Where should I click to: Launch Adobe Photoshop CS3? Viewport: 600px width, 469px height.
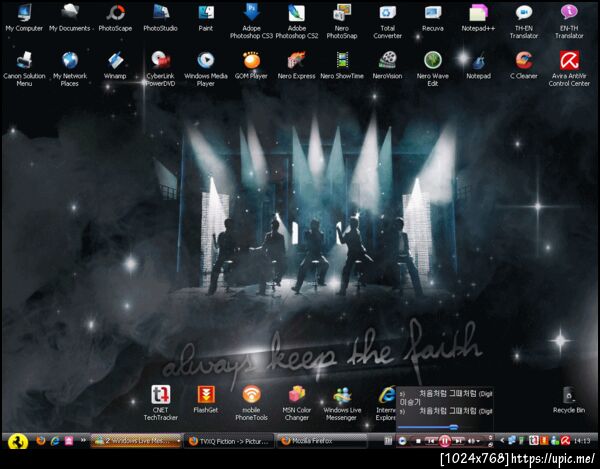(251, 21)
